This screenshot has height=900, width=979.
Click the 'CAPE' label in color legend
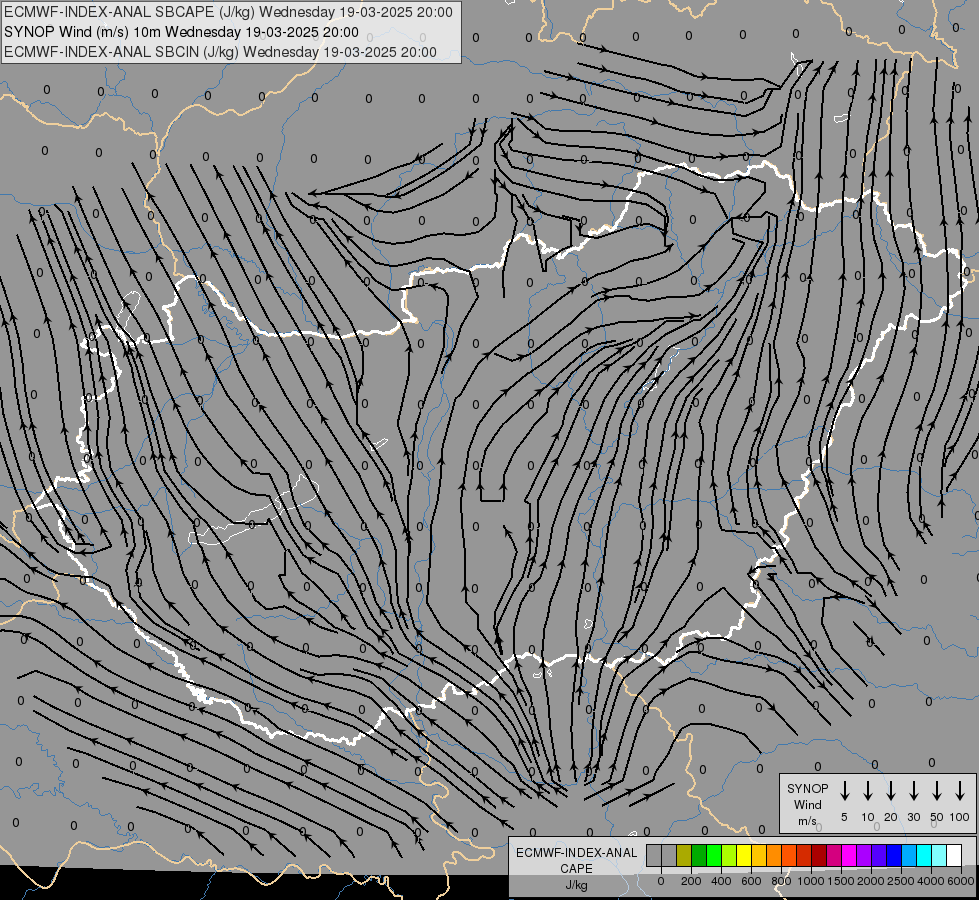click(576, 868)
